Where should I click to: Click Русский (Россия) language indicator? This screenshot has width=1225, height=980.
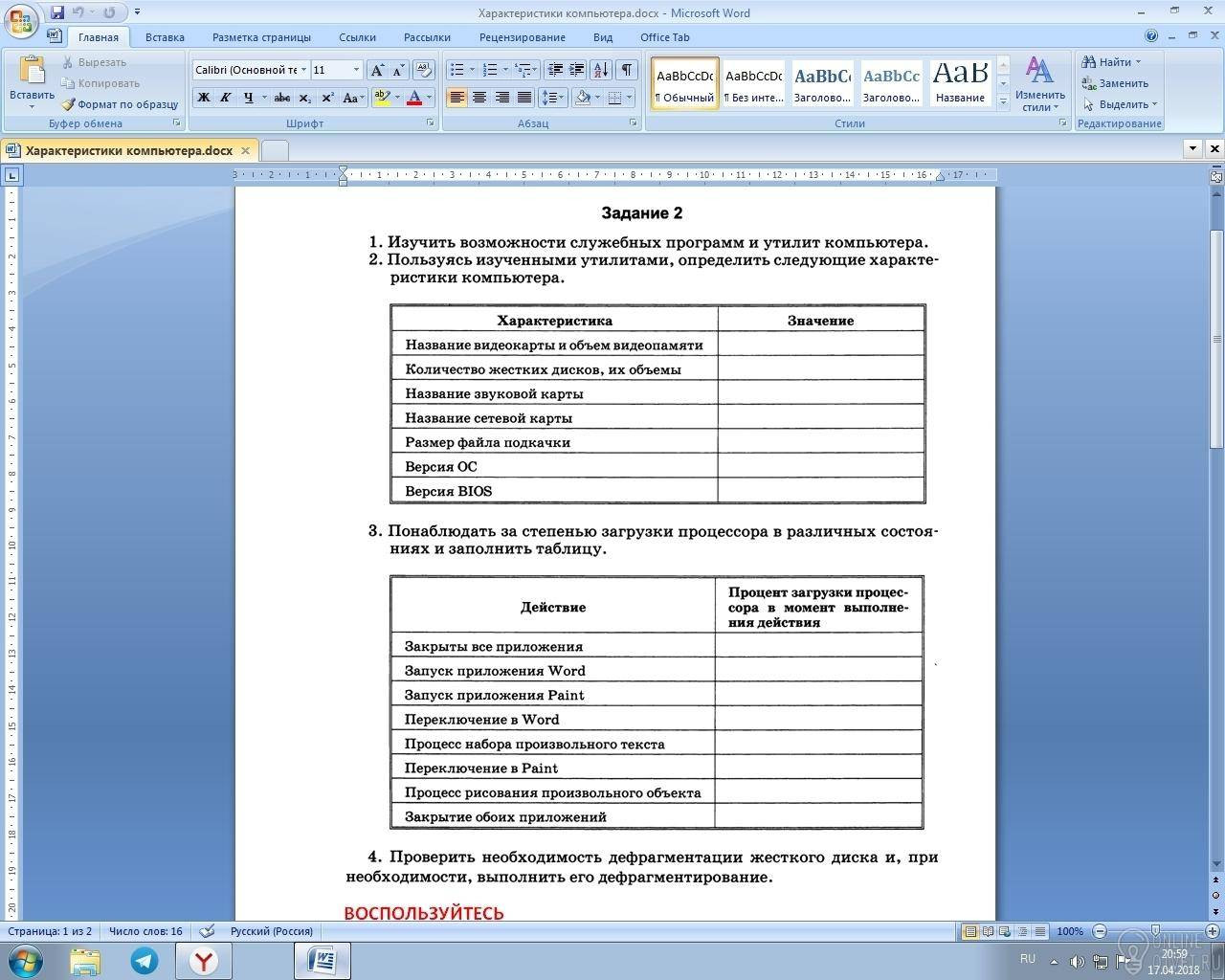(272, 931)
